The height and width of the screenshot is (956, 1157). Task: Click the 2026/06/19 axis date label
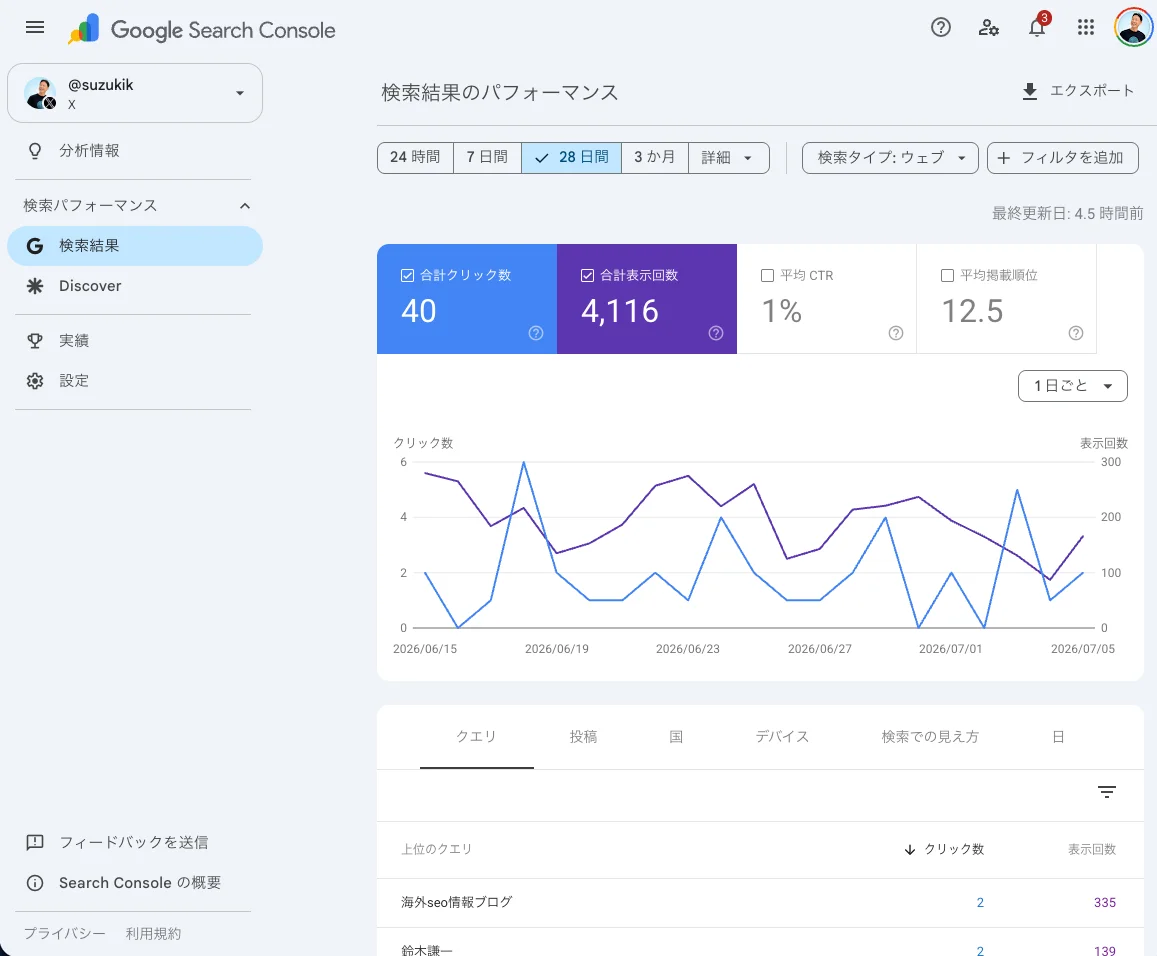coord(556,649)
